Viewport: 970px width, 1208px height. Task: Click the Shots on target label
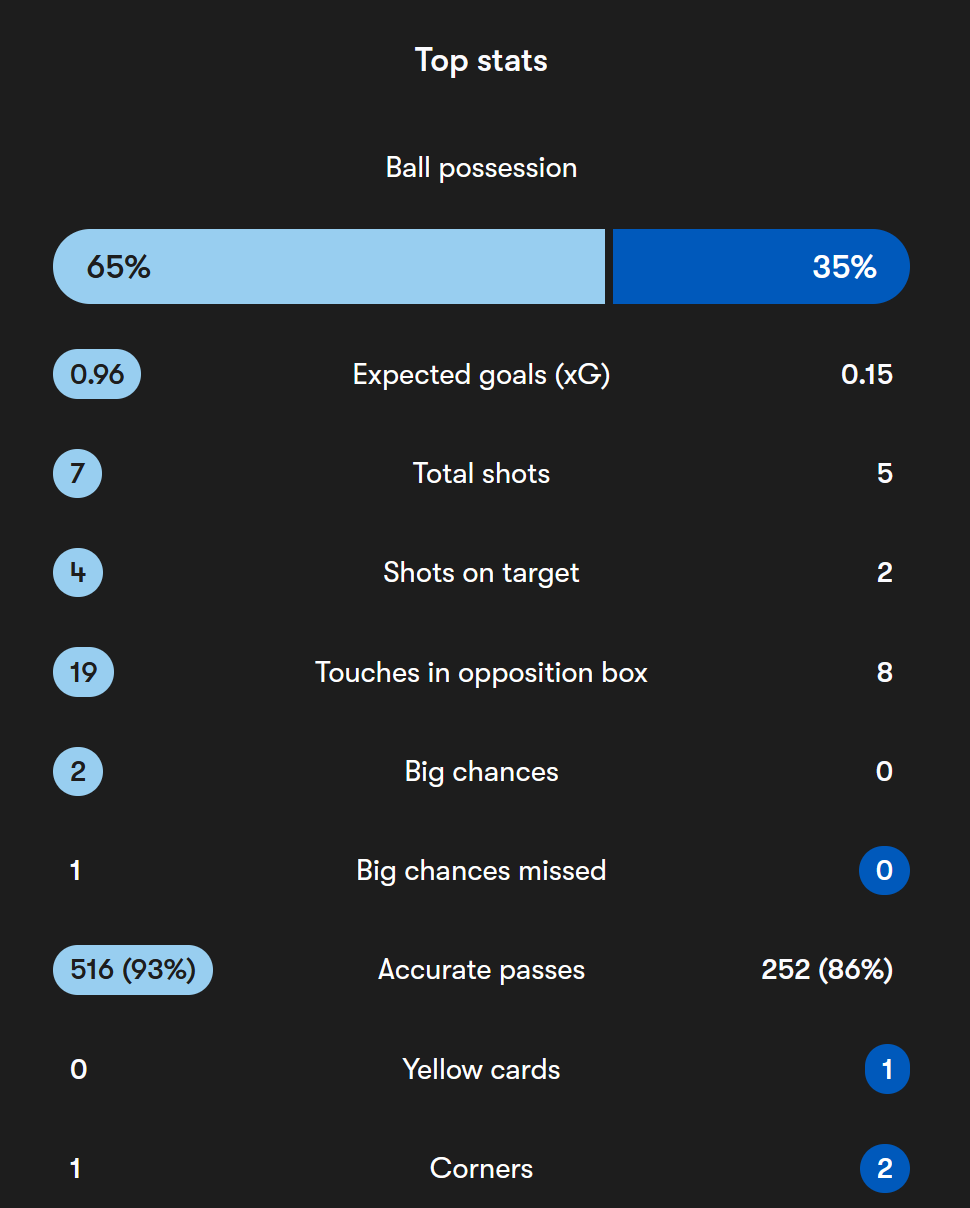coord(481,572)
